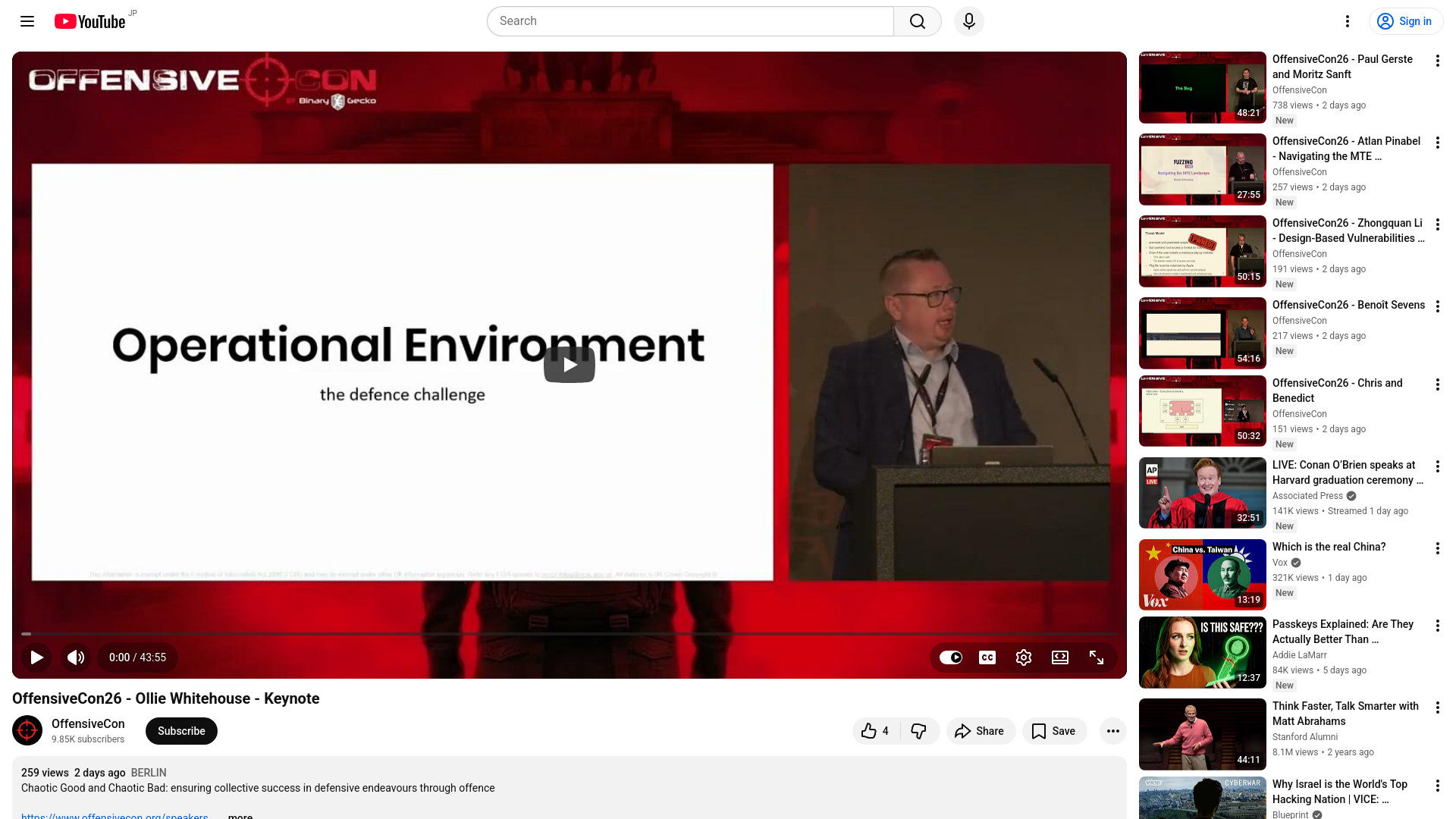
Task: Open options for Passkeys Explained video
Action: click(1438, 626)
